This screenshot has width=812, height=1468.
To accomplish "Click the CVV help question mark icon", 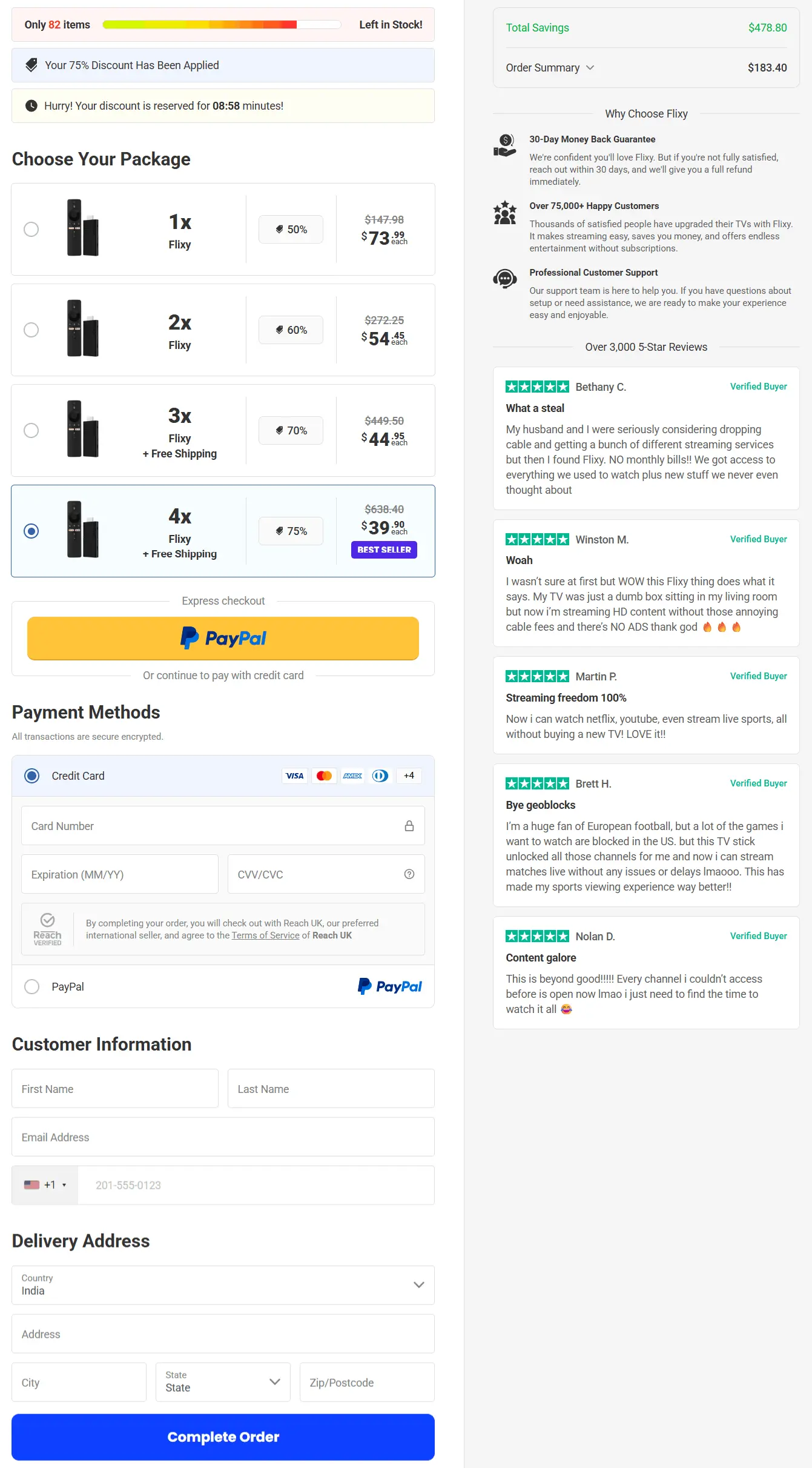I will pos(409,874).
